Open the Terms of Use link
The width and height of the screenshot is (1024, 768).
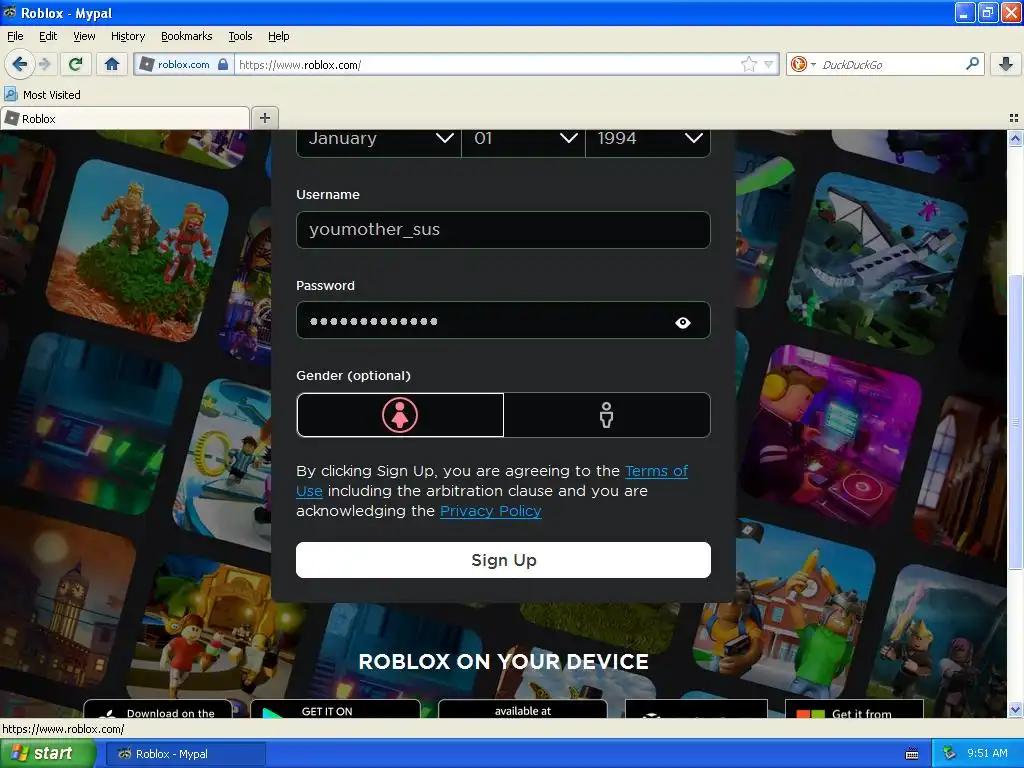656,471
